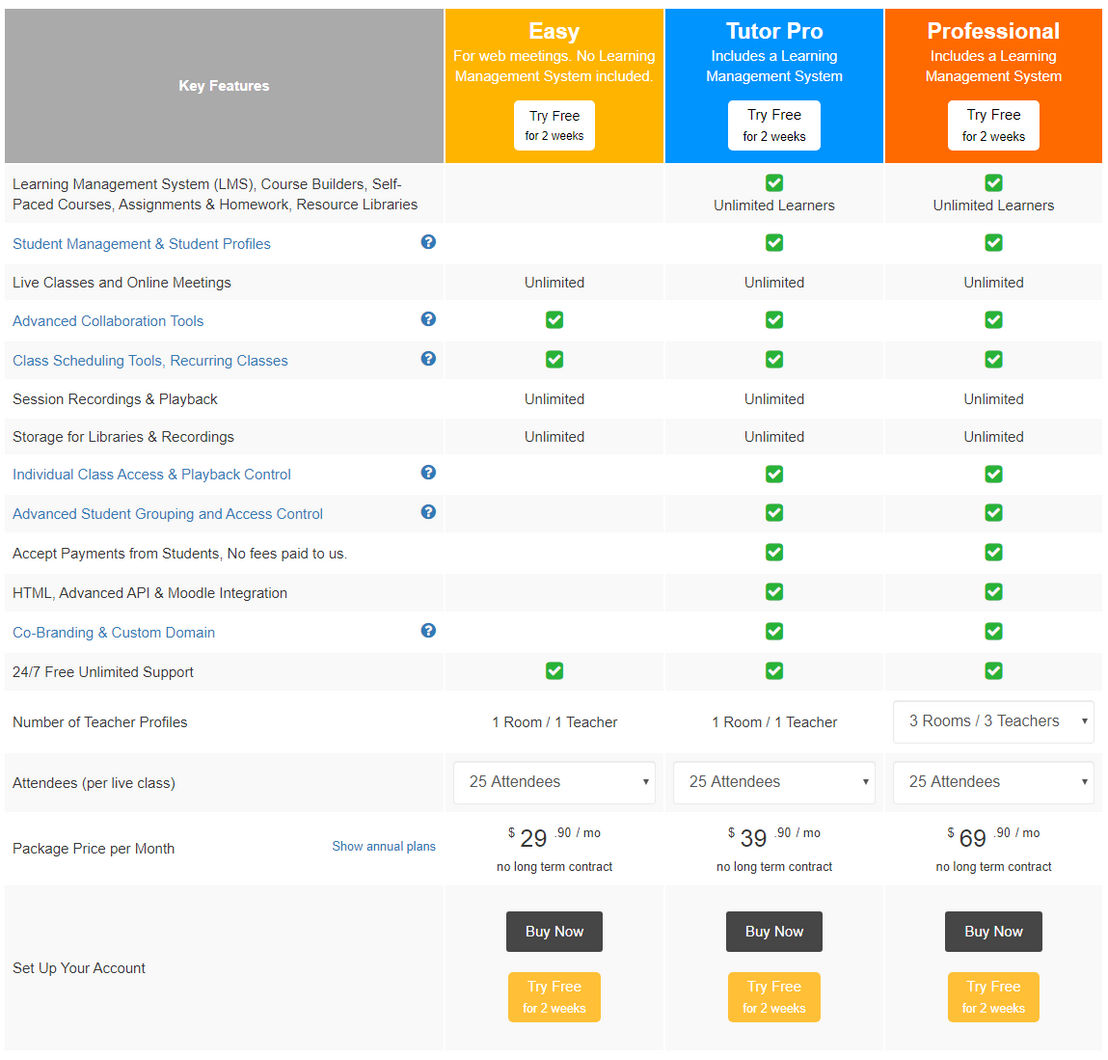Click the Easy plan title heading
The height and width of the screenshot is (1060, 1108).
tap(555, 31)
